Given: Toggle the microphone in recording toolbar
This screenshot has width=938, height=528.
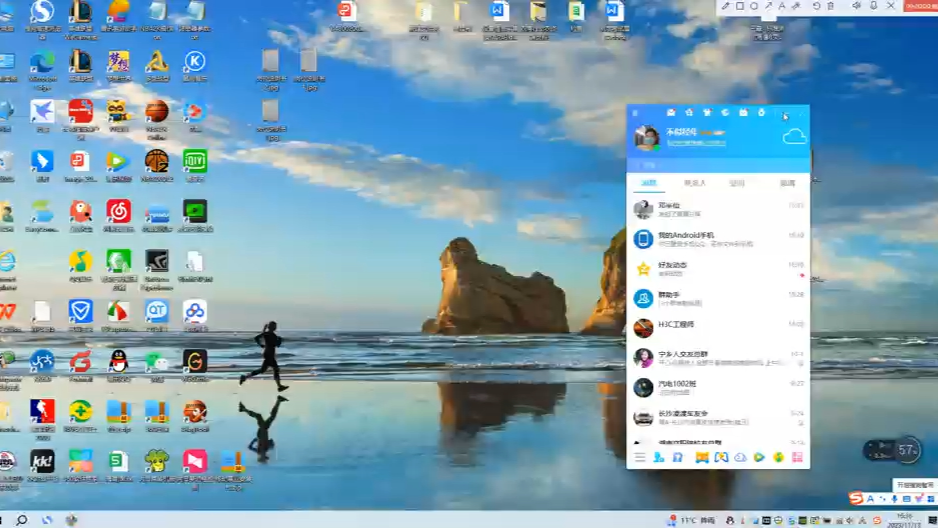Looking at the screenshot, I should [x=873, y=5].
